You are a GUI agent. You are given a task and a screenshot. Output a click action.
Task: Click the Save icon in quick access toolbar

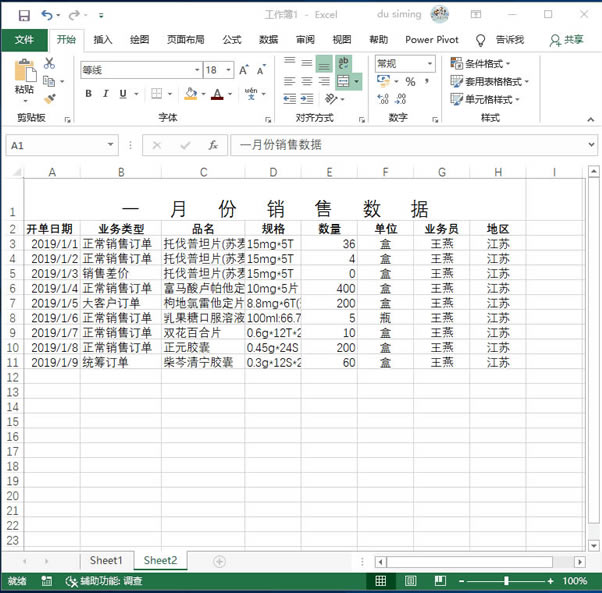[24, 15]
